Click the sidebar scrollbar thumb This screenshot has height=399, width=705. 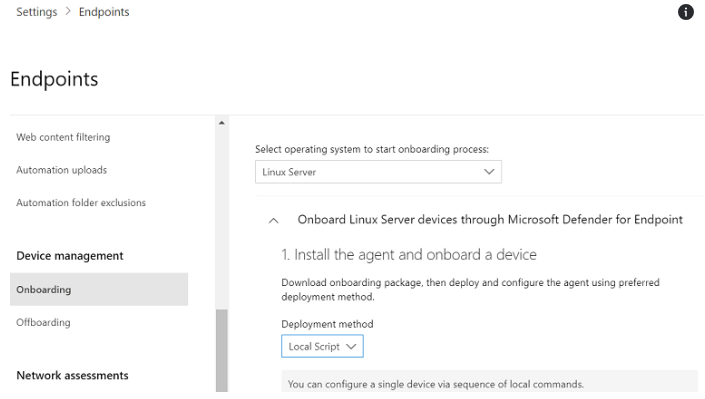click(x=222, y=350)
